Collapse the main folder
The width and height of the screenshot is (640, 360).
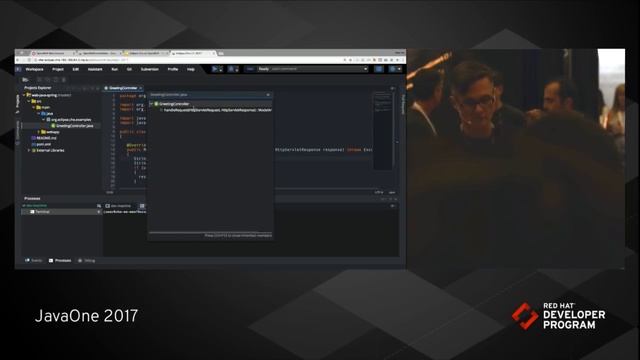click(34, 107)
